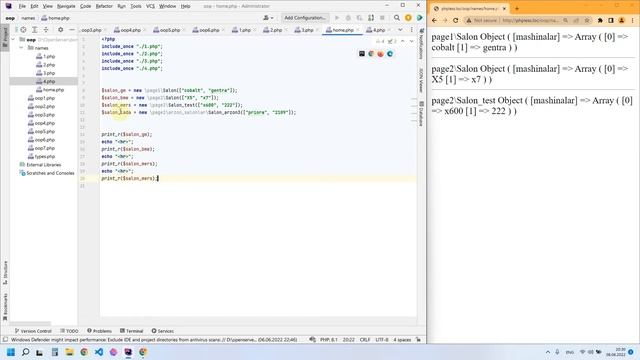Viewport: 640px width, 360px height.
Task: Open file in Chrome browser icon
Action: (x=371, y=54)
